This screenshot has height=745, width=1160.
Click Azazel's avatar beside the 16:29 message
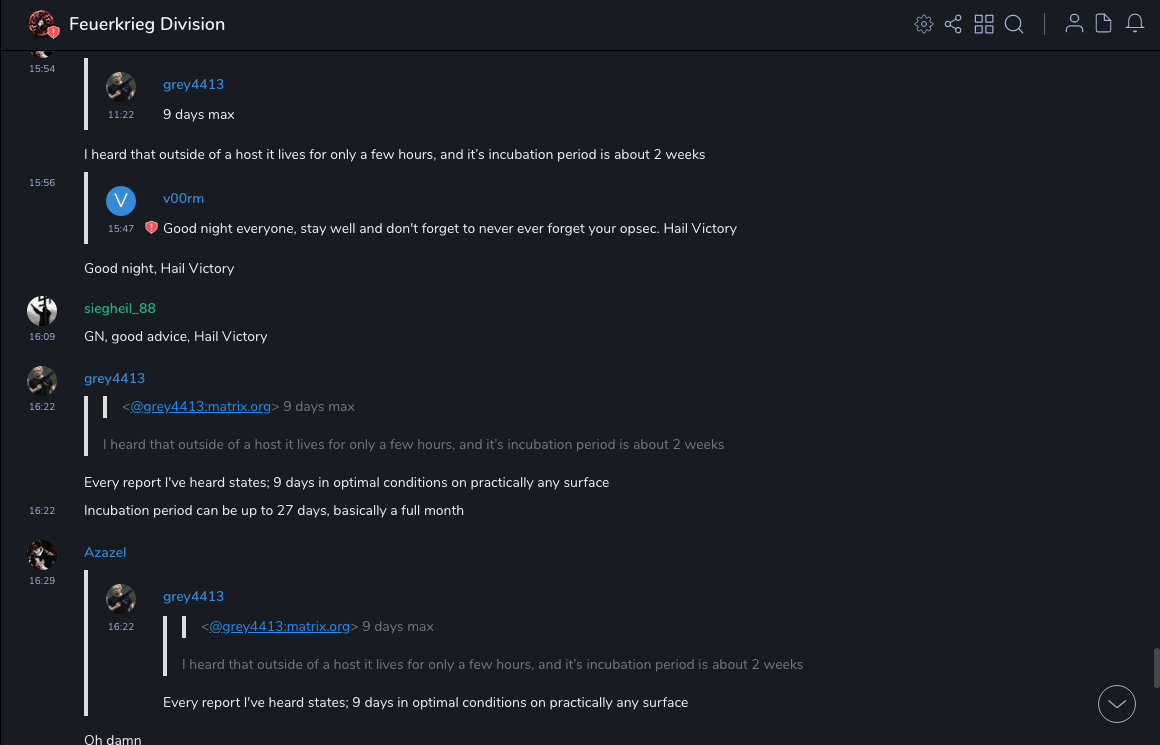coord(42,555)
